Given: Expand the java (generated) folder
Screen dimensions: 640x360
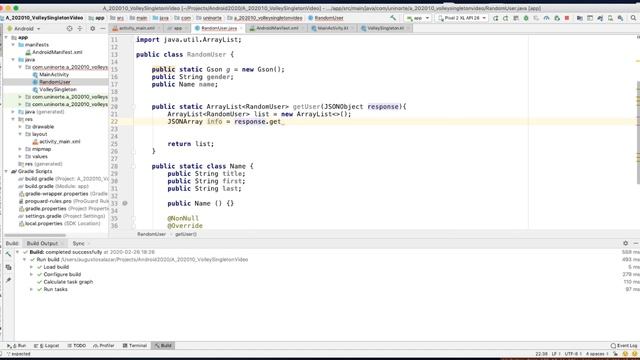Looking at the screenshot, I should click(13, 111).
